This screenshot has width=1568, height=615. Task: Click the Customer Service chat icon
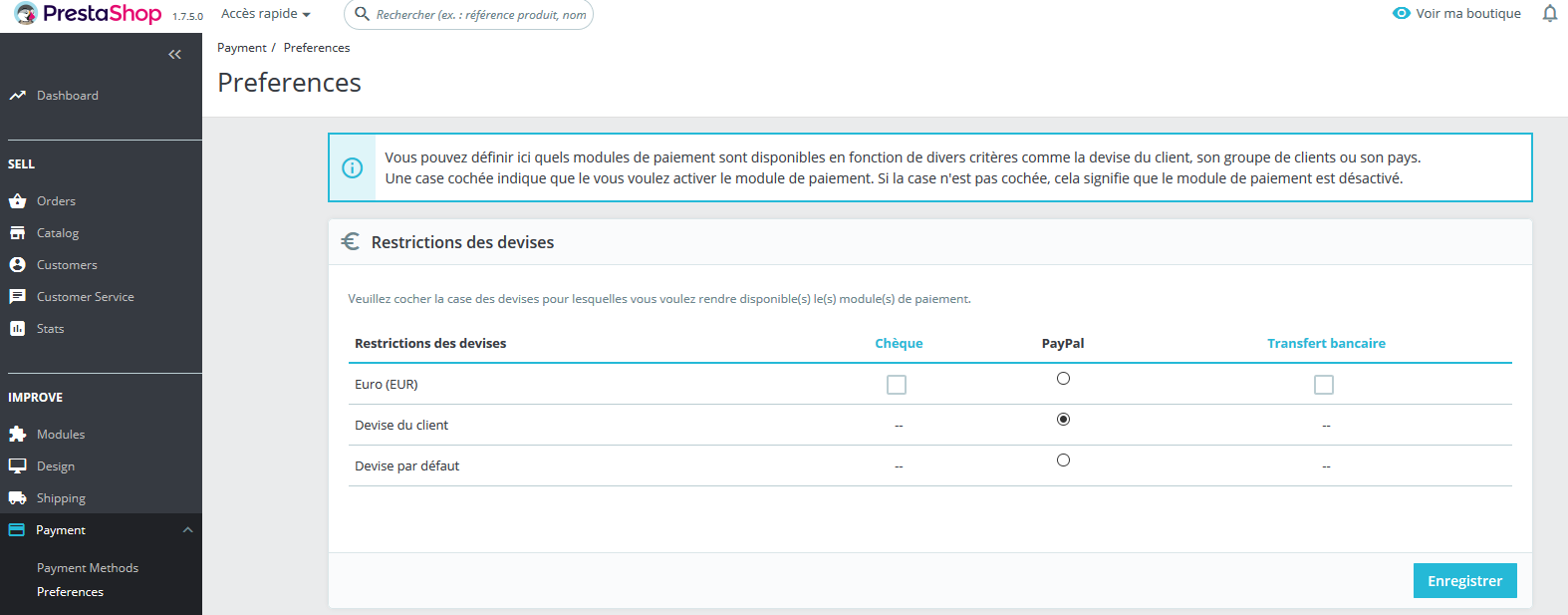[x=17, y=297]
